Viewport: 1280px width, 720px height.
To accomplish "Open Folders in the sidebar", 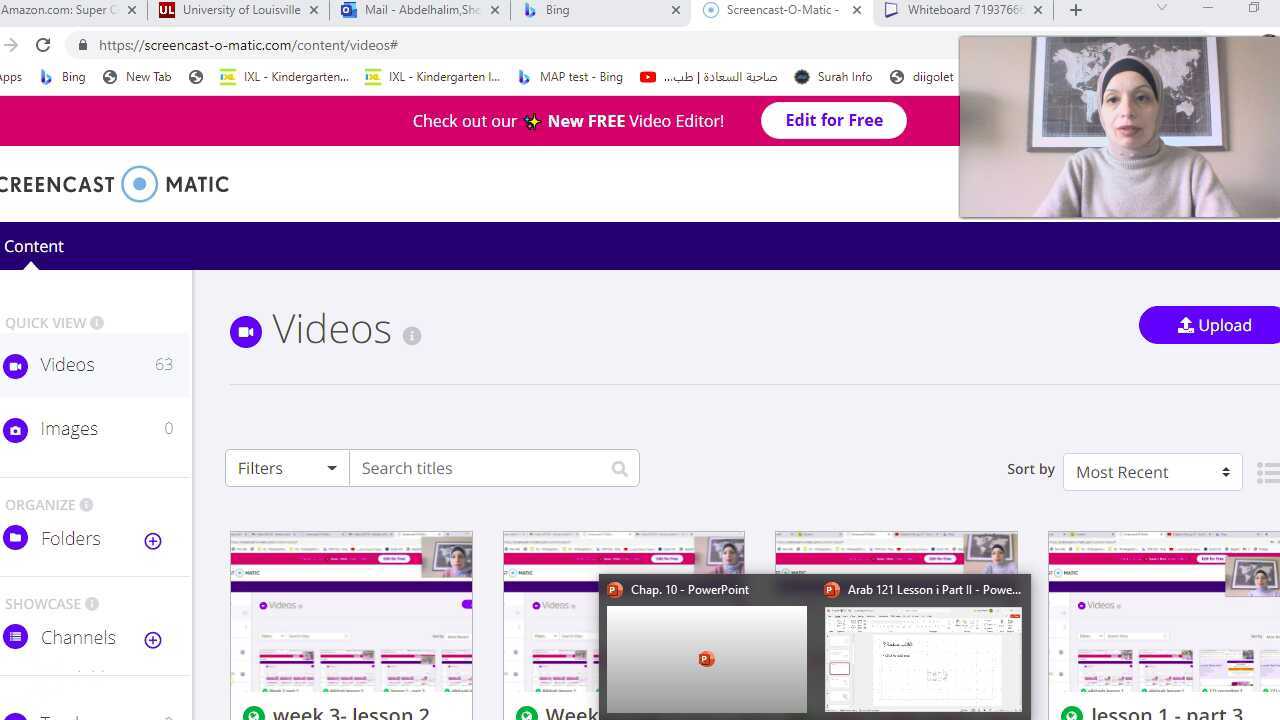I will [70, 539].
